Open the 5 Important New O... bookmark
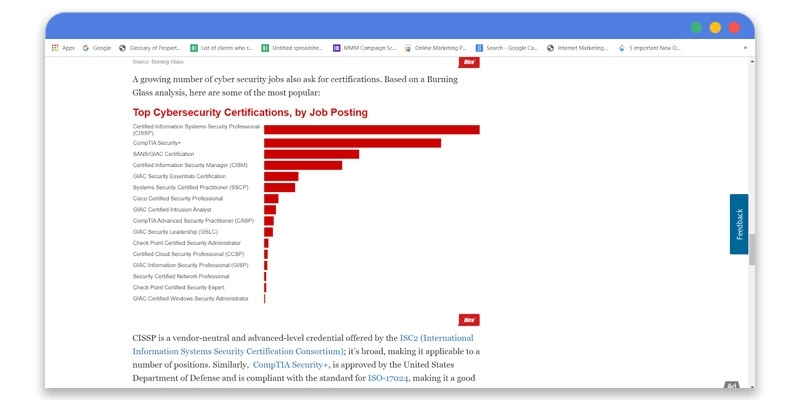Image resolution: width=800 pixels, height=400 pixels. click(649, 48)
